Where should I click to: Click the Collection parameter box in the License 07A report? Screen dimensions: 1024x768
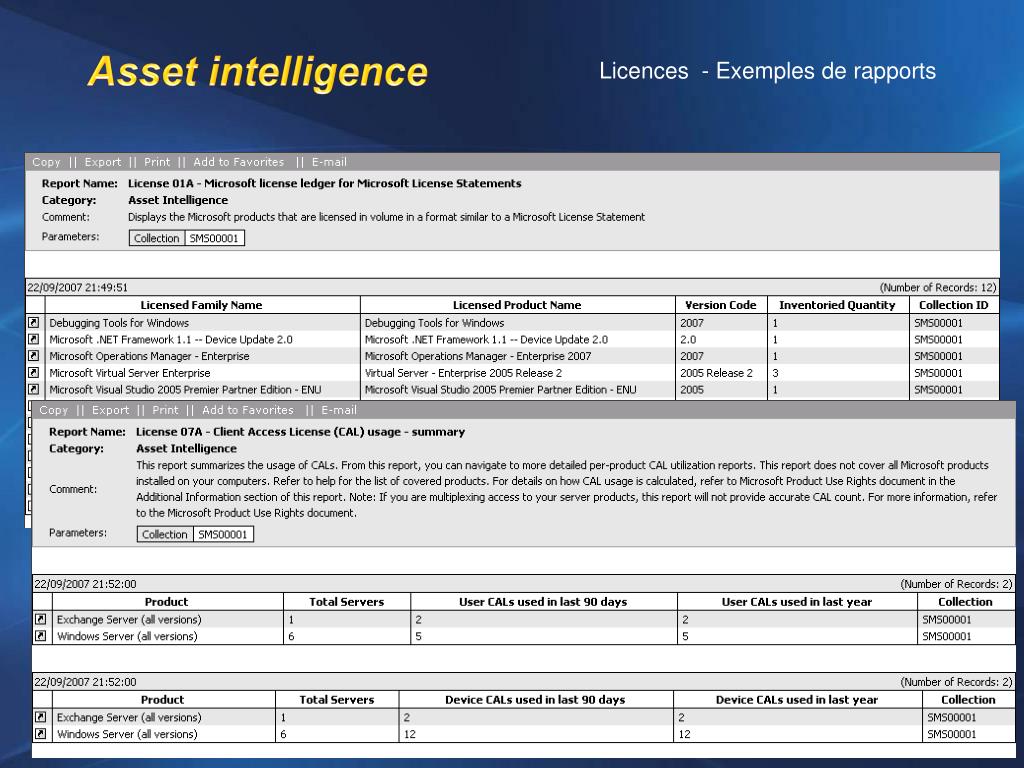click(165, 534)
